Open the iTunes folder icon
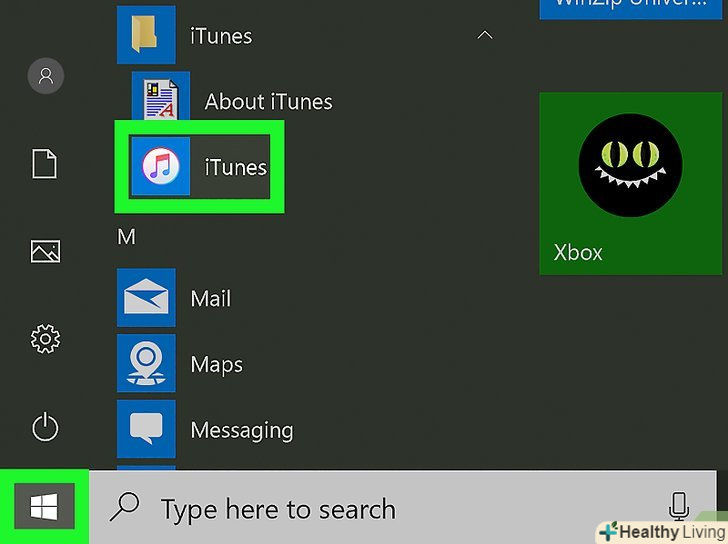728x544 pixels. tap(146, 35)
